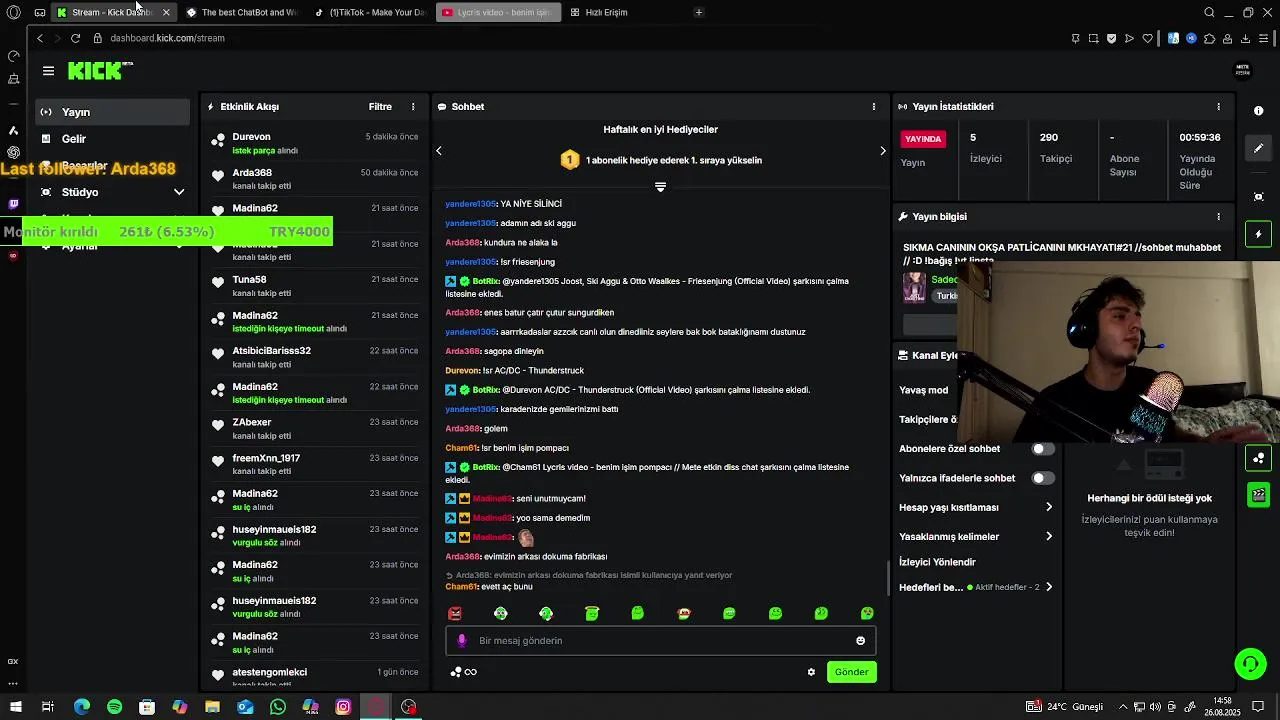Click the KICK logo
The width and height of the screenshot is (1280, 720).
coord(100,70)
